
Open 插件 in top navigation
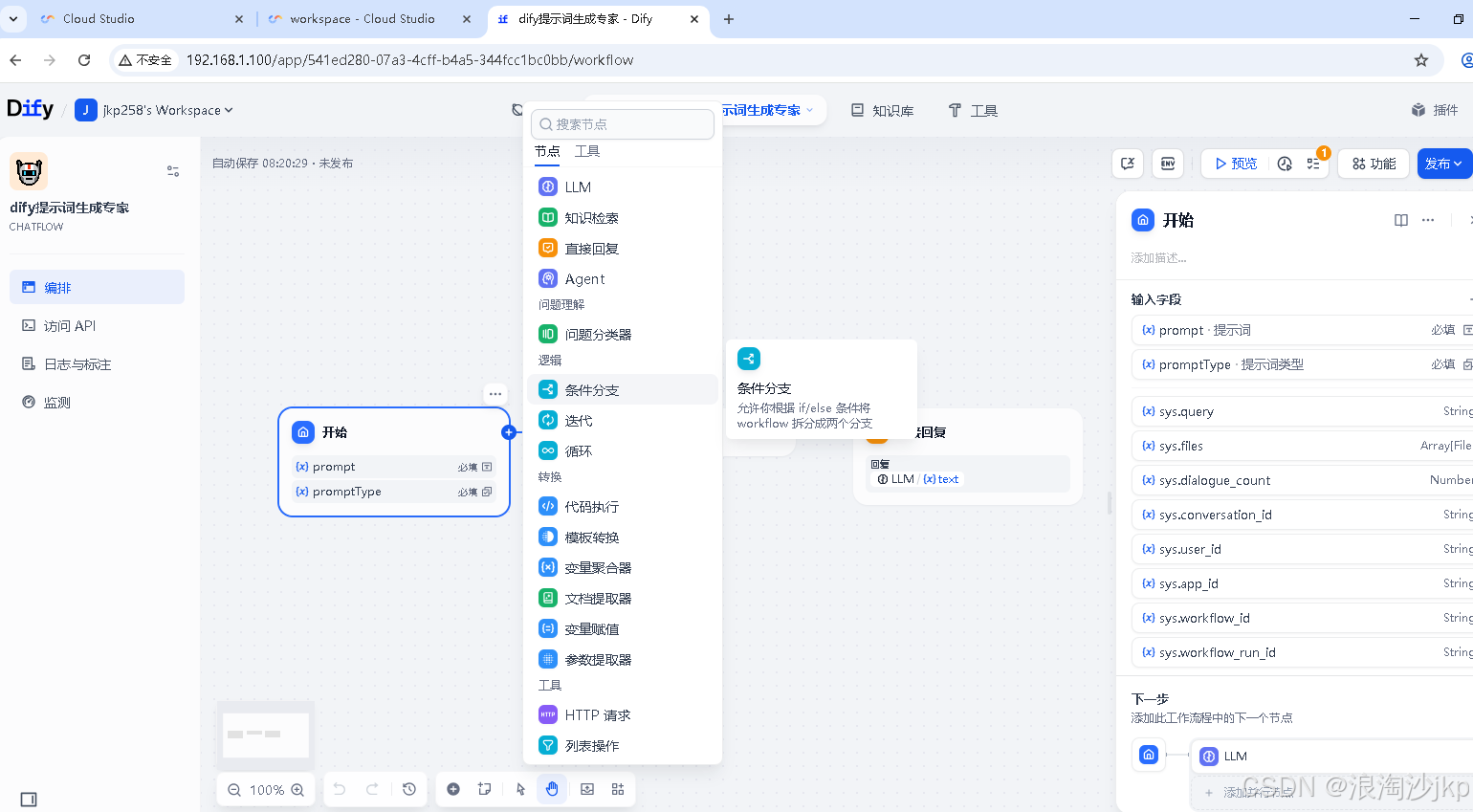click(x=1435, y=110)
